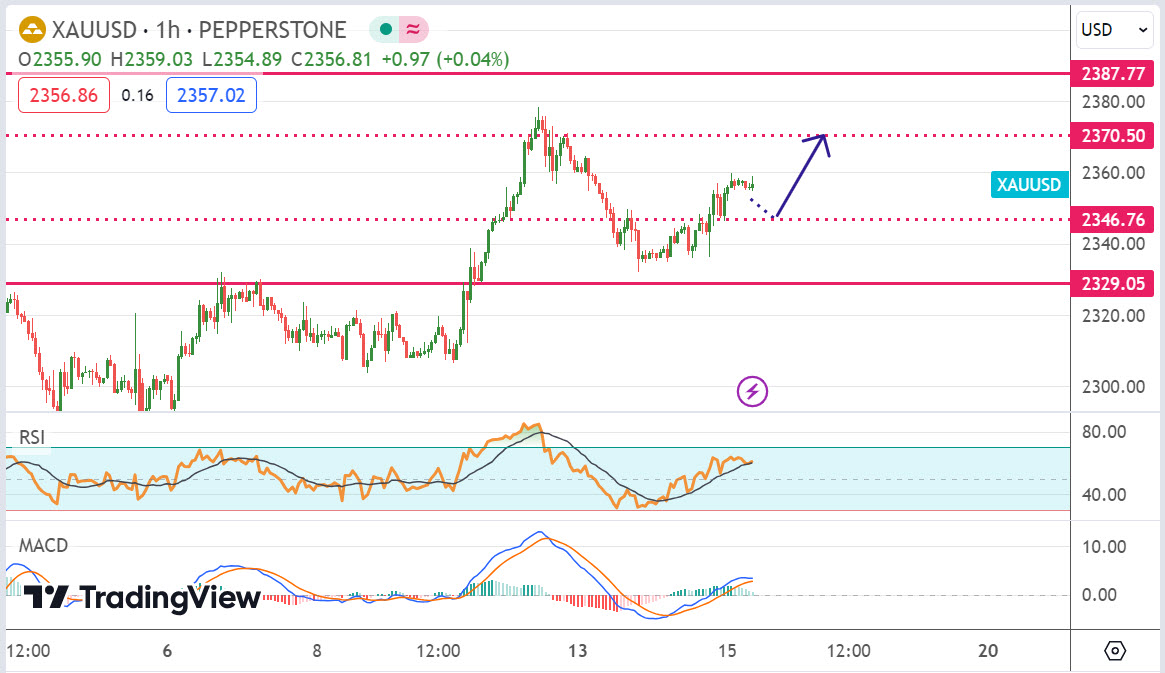The width and height of the screenshot is (1165, 673).
Task: Select the 2329.05 price level label
Action: coord(1113,284)
